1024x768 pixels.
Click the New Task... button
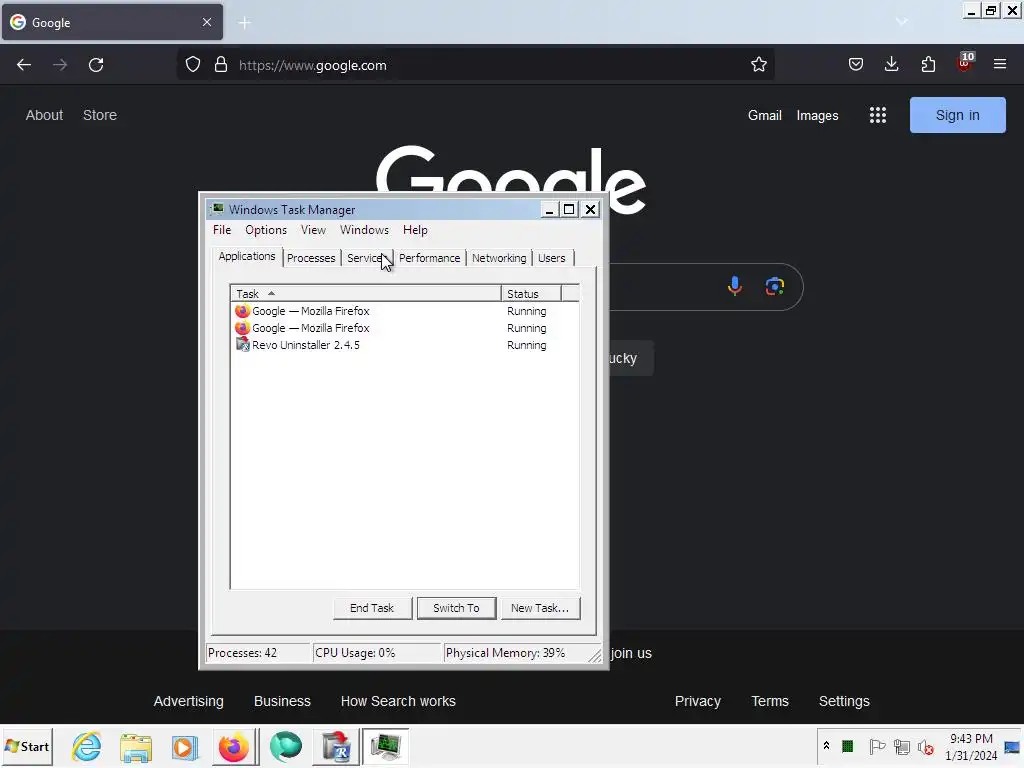(x=540, y=608)
